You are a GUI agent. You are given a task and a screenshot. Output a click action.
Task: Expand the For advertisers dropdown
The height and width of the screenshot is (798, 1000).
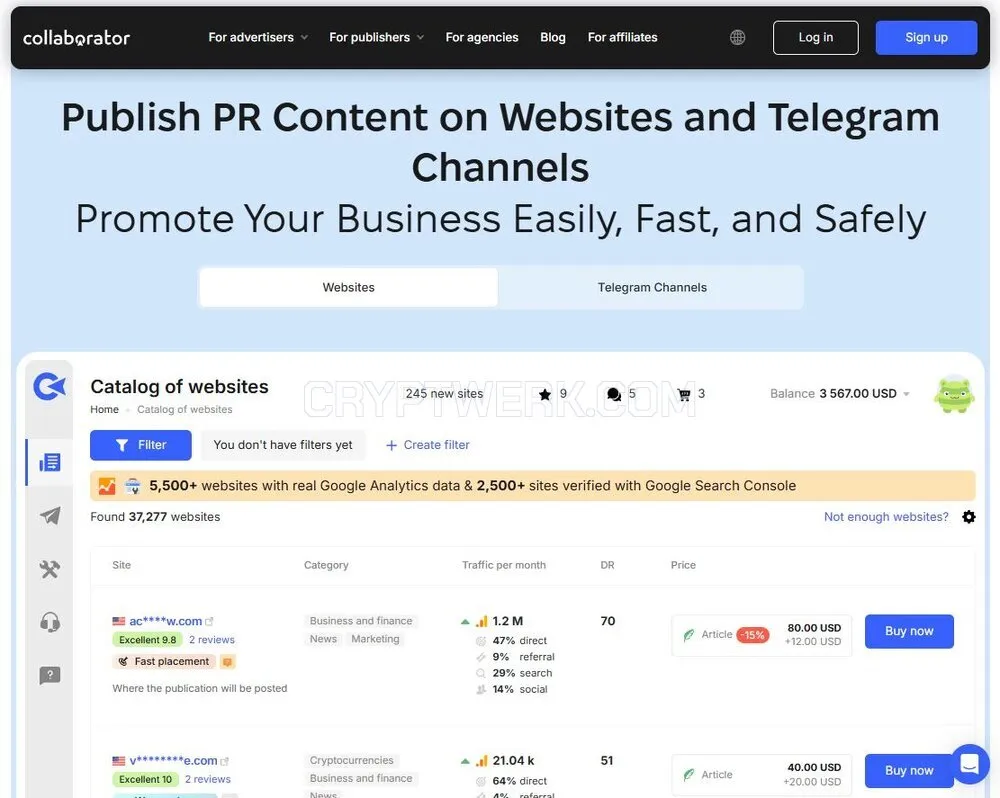coord(258,38)
